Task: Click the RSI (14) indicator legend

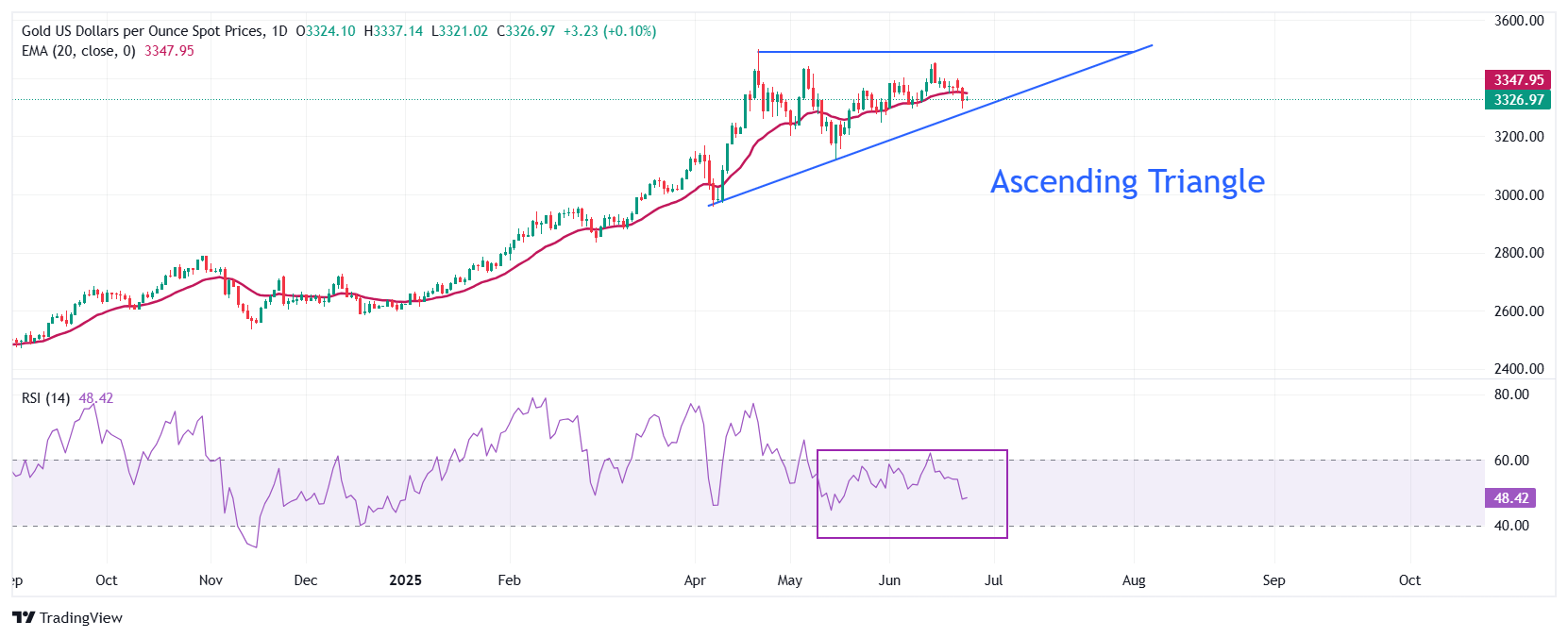Action: point(45,398)
